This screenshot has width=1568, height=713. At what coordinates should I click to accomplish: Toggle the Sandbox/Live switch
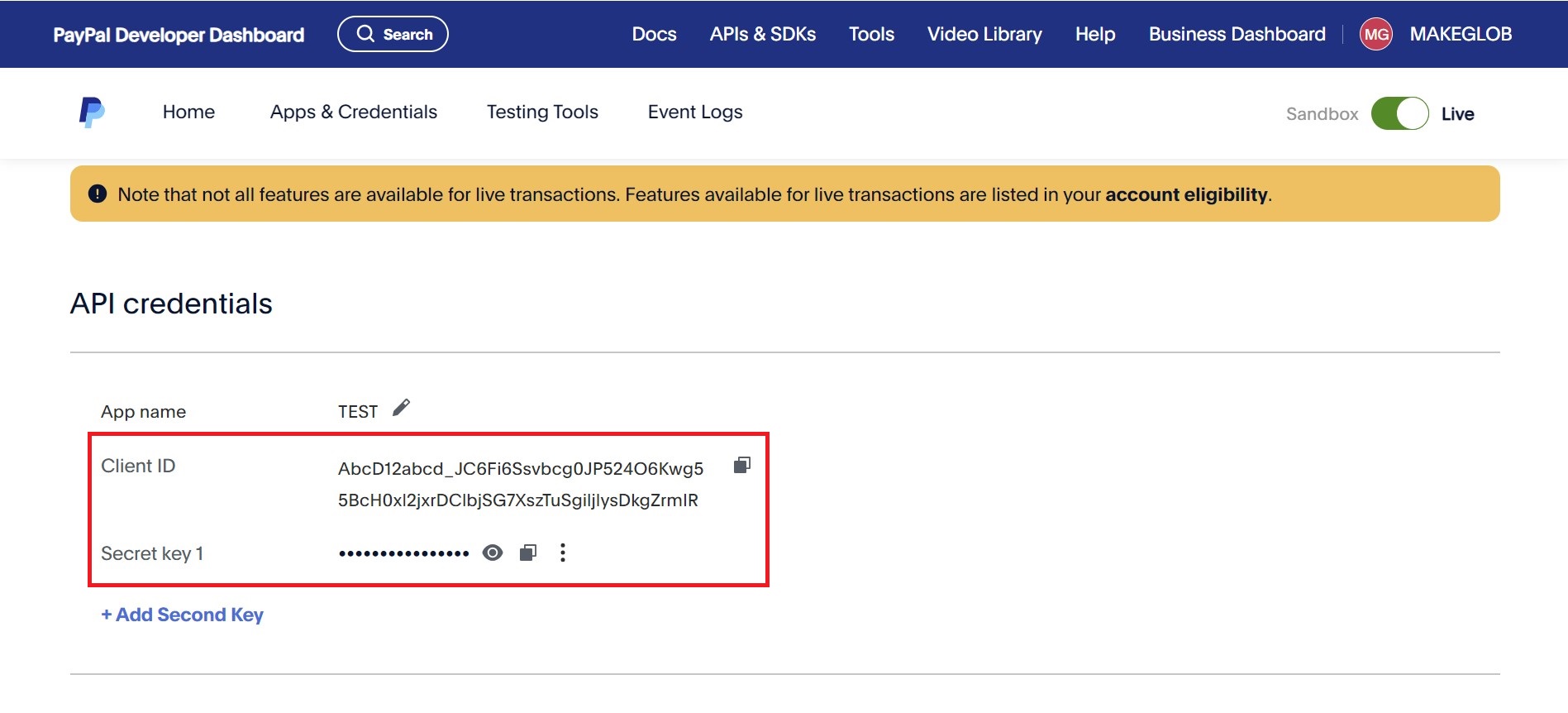(x=1399, y=113)
